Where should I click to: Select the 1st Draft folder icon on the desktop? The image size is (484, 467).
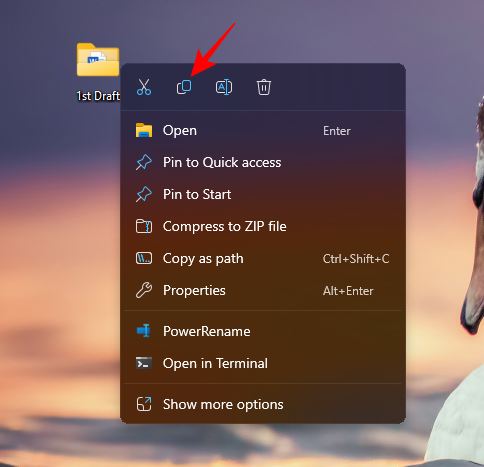[x=98, y=60]
